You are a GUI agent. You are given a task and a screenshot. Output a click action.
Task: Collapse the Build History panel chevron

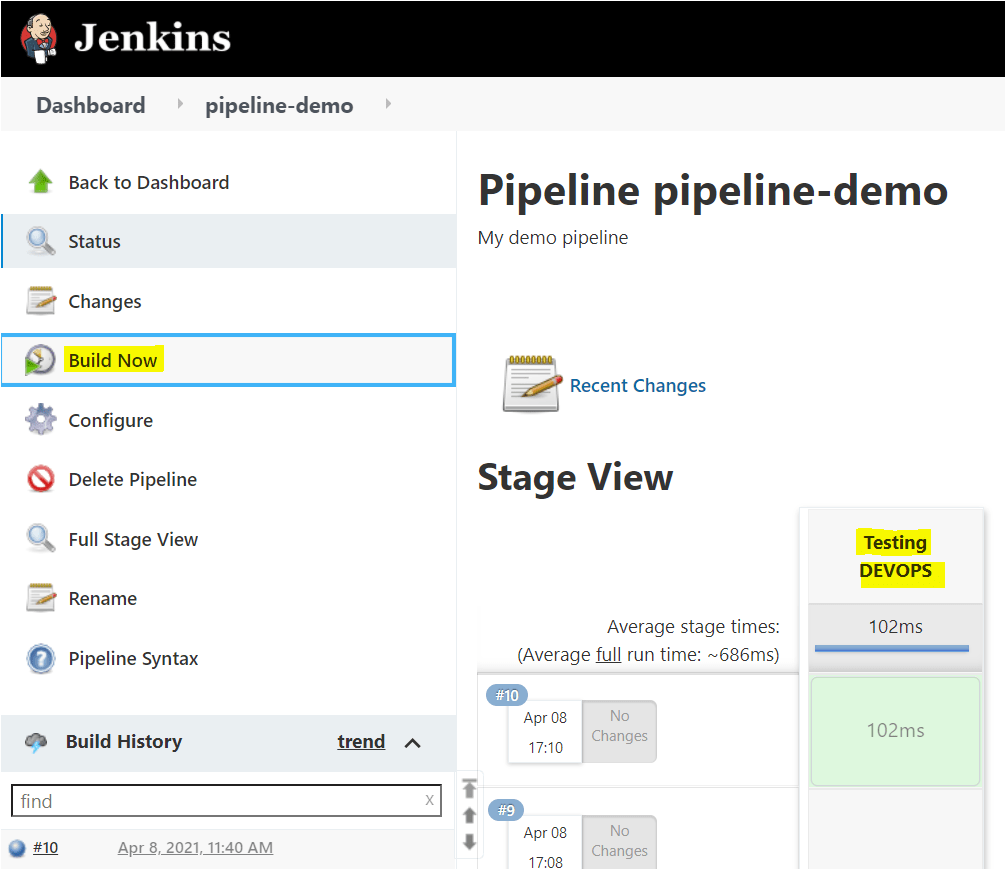point(413,743)
